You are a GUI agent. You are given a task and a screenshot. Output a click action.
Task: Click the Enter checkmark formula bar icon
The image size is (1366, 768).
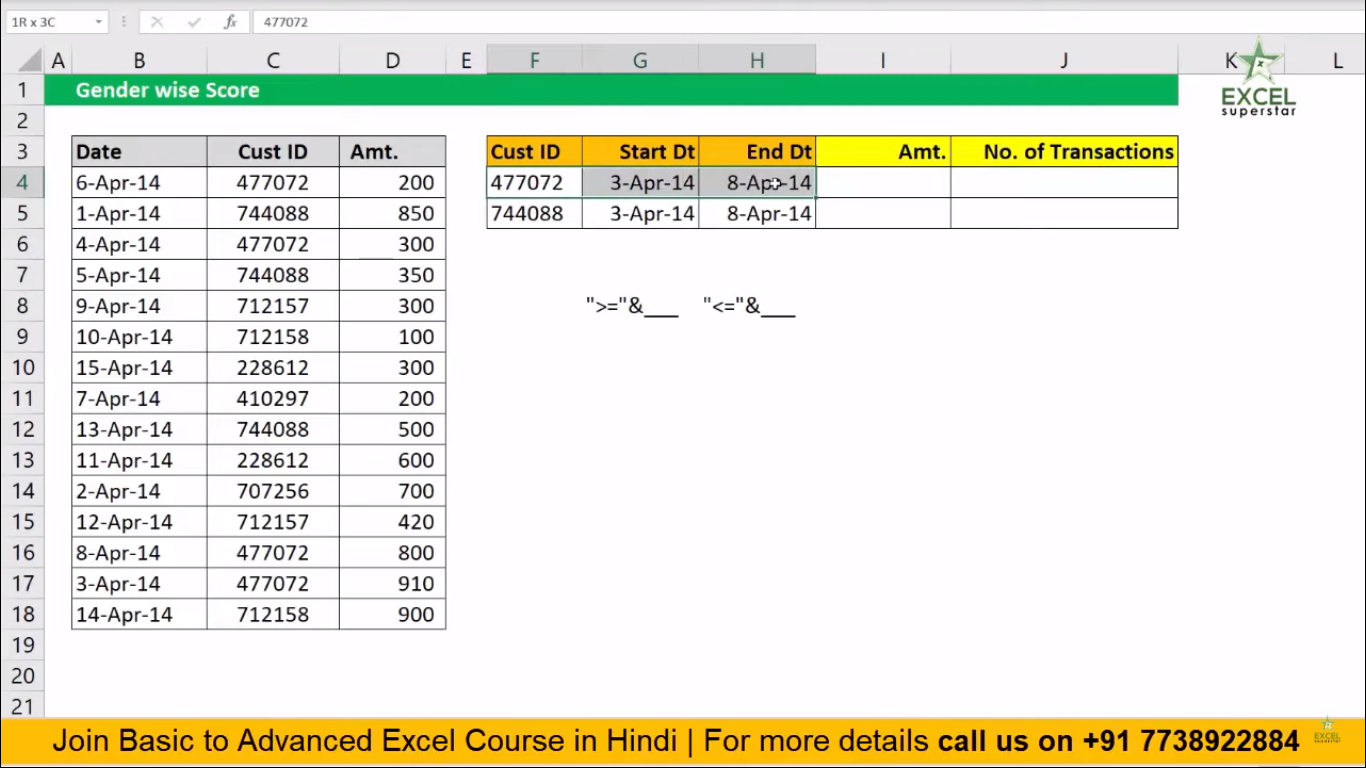pos(195,22)
